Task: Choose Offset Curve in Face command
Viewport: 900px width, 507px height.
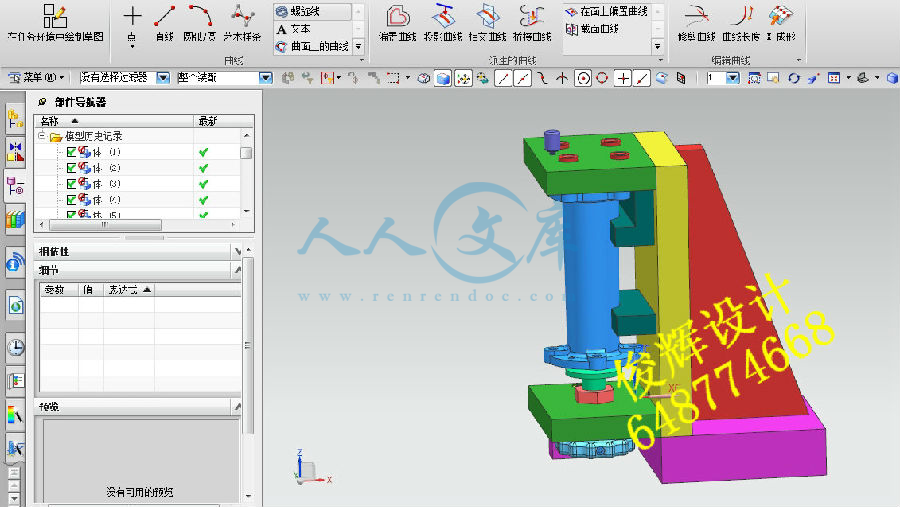Action: click(607, 11)
